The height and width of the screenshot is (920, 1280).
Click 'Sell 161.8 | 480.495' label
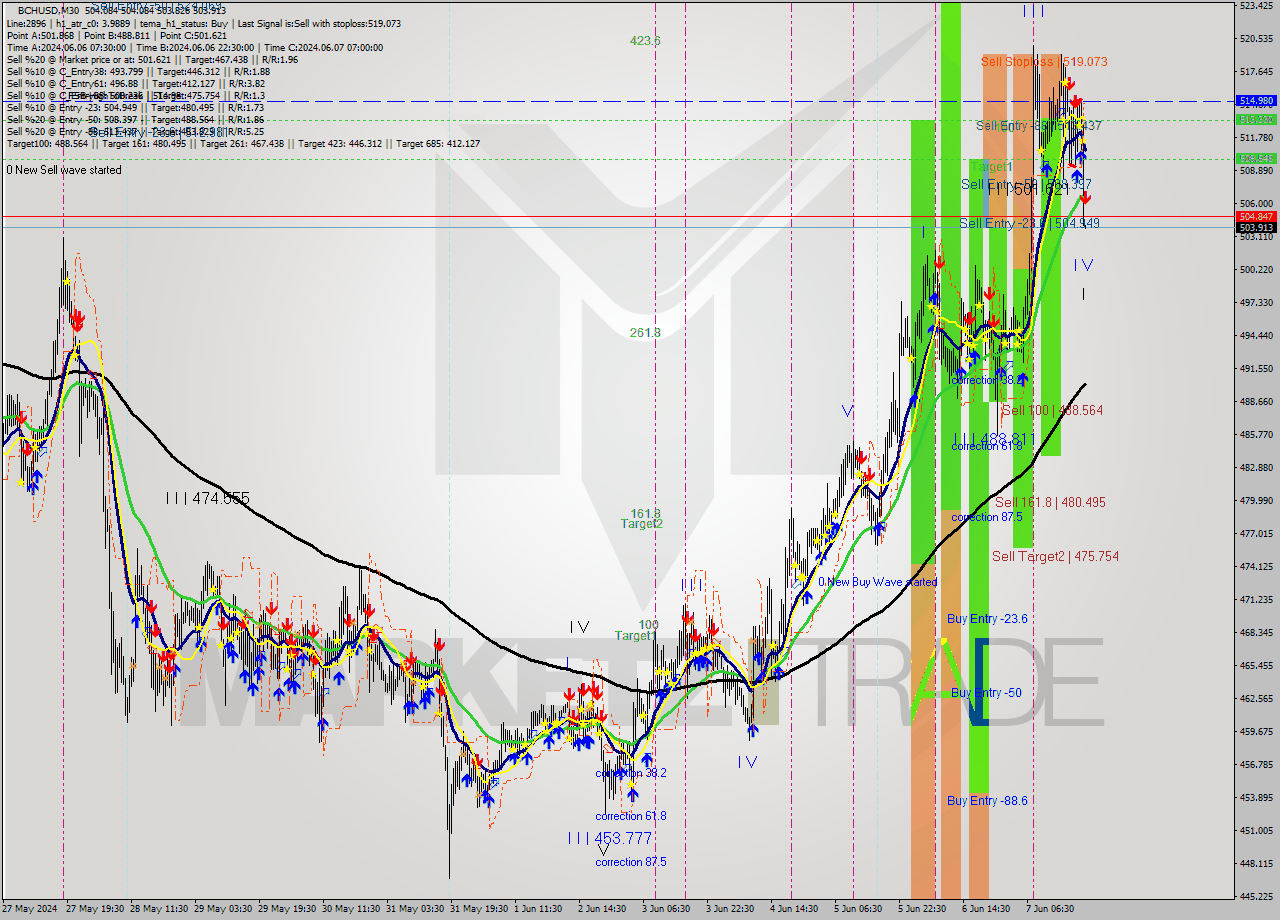pos(1050,503)
